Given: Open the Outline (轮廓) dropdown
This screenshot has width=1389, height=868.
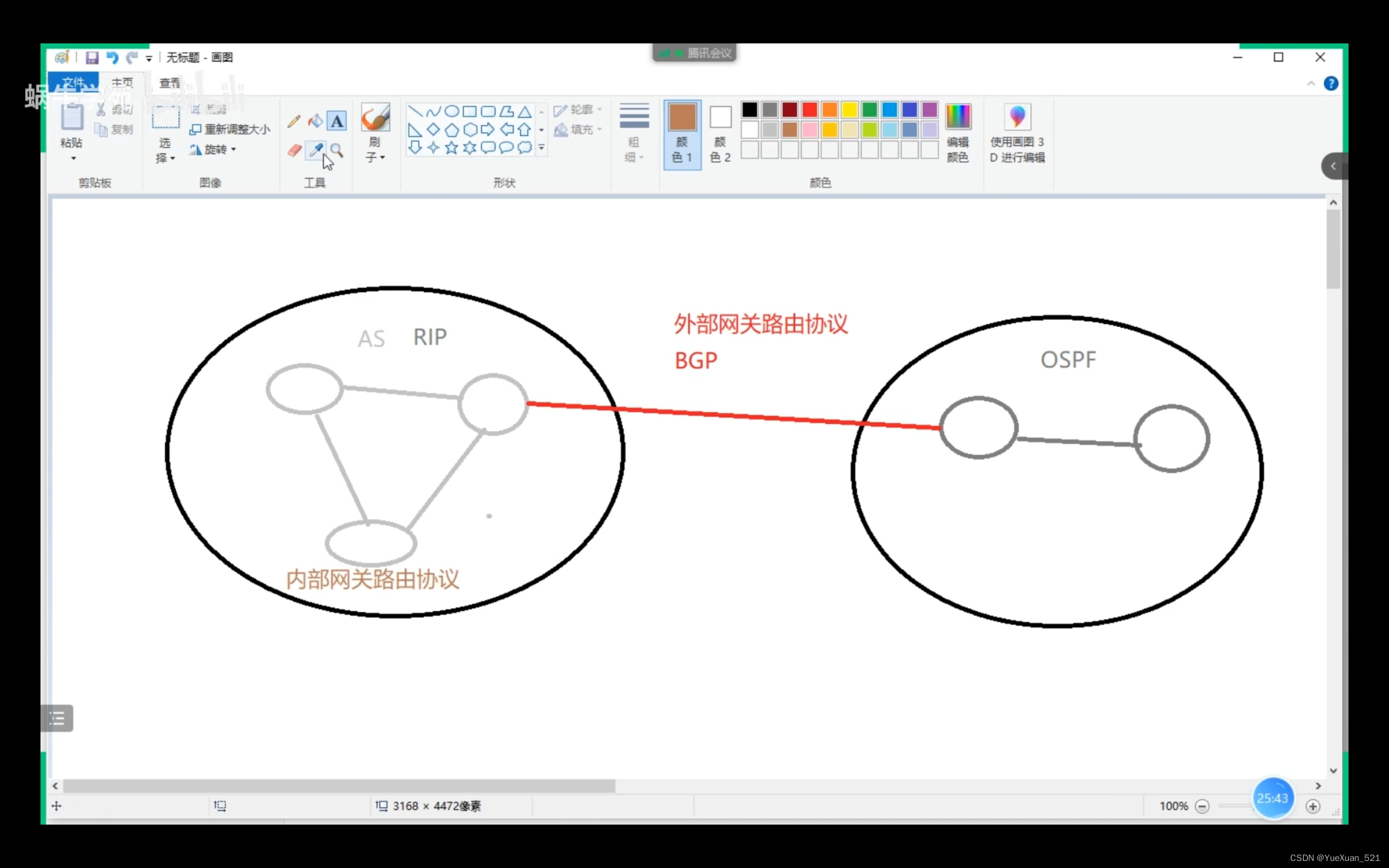Looking at the screenshot, I should 578,110.
